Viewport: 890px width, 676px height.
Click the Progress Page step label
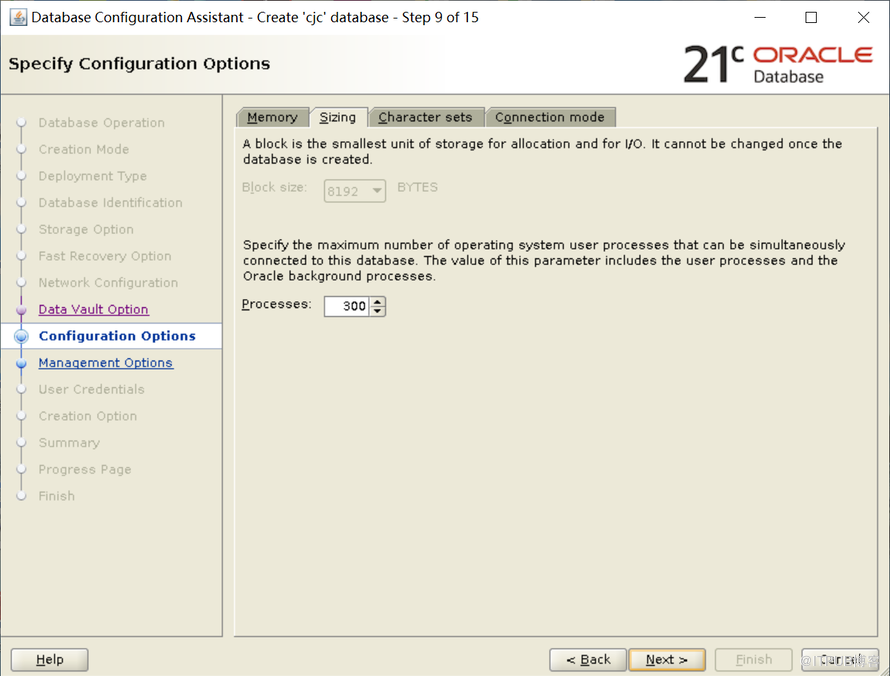85,469
